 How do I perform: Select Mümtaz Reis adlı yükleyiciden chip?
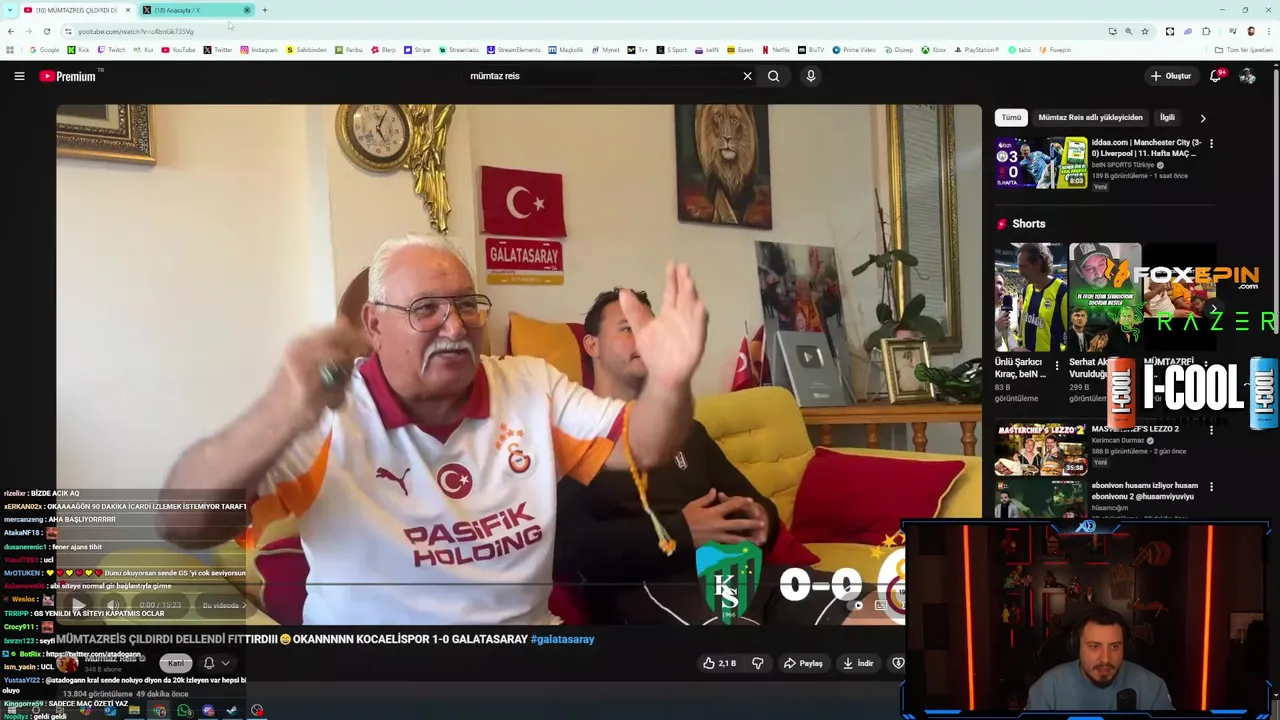click(1090, 118)
